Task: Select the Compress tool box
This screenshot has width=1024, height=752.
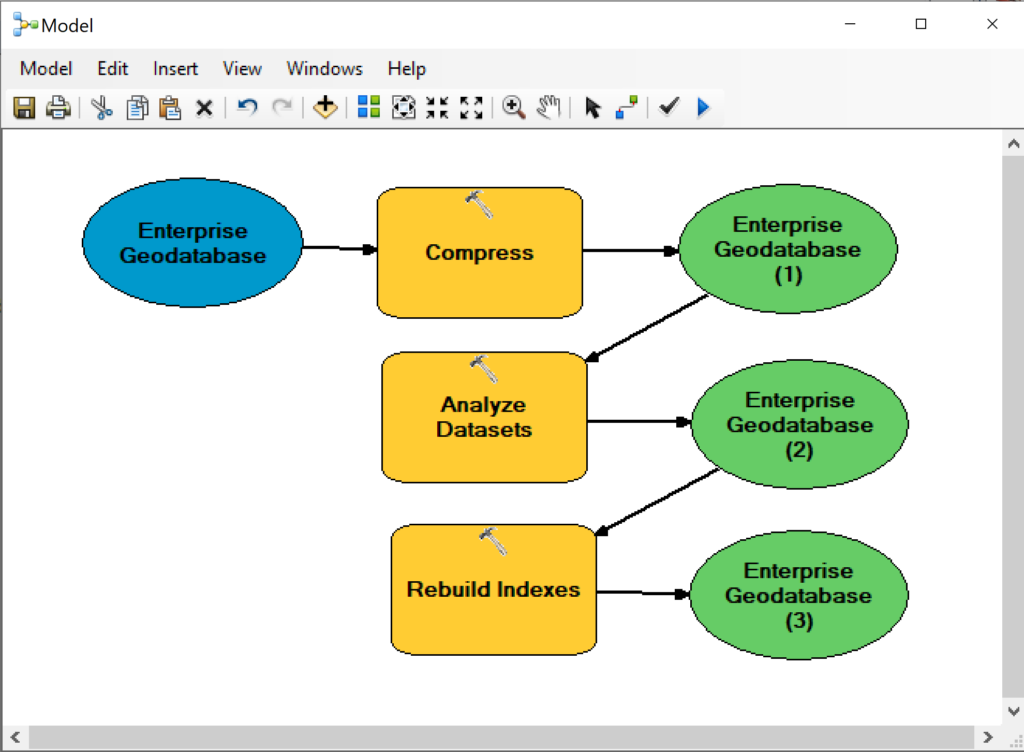Action: [x=479, y=254]
